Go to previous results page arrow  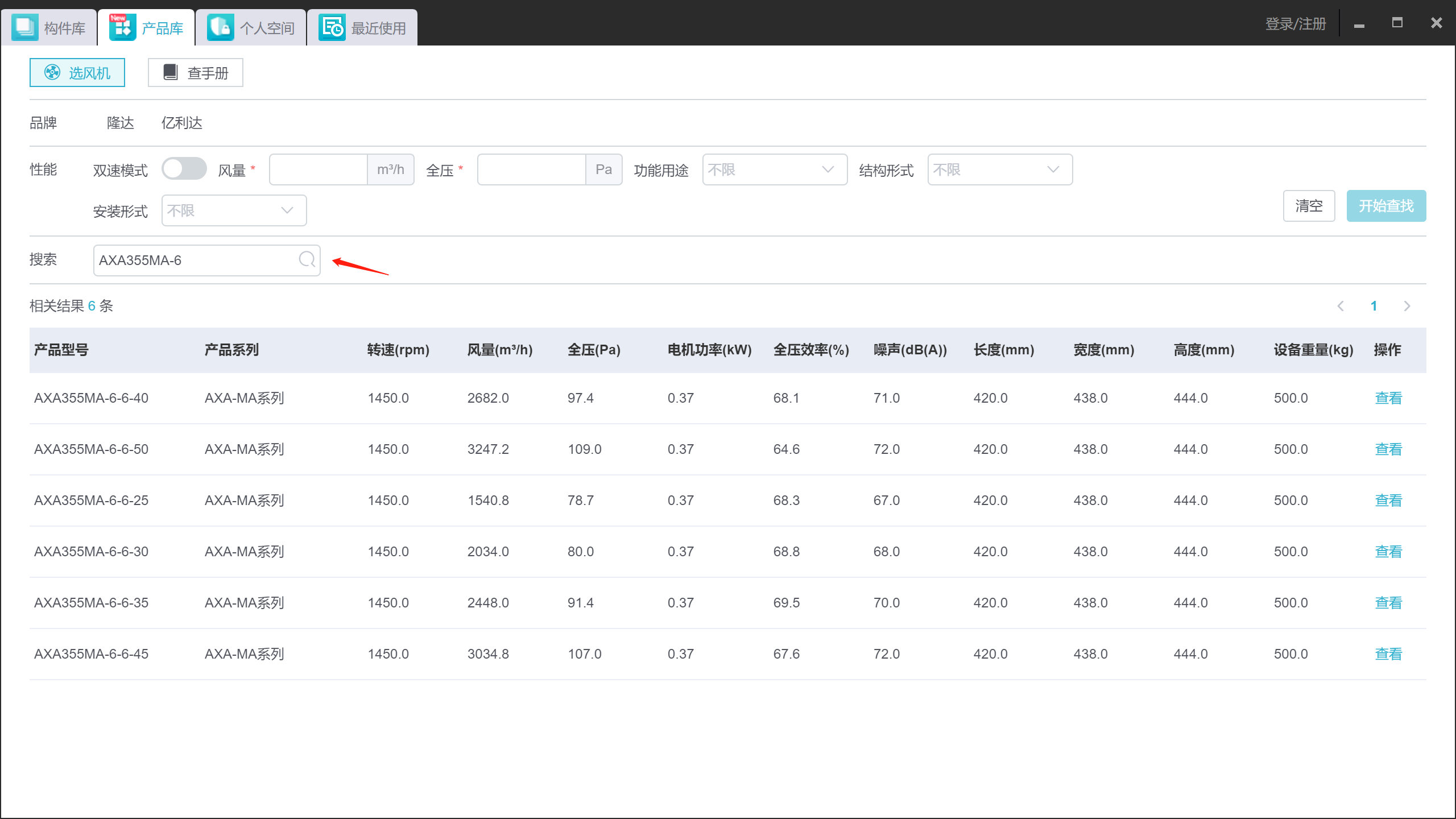(x=1341, y=306)
